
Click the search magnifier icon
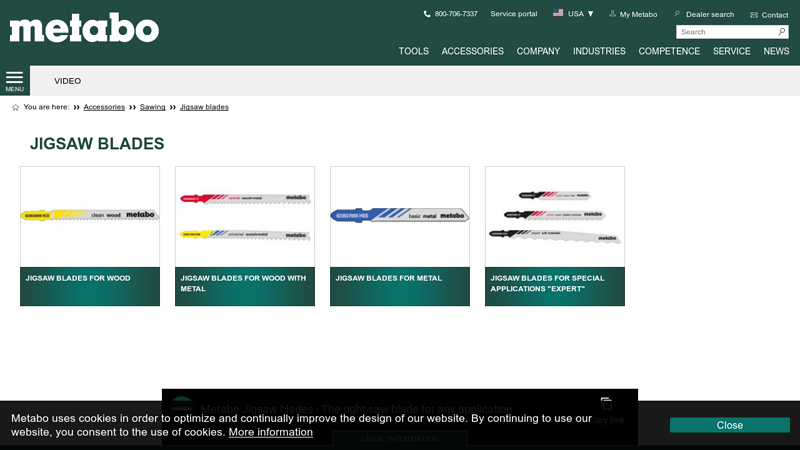pos(782,32)
